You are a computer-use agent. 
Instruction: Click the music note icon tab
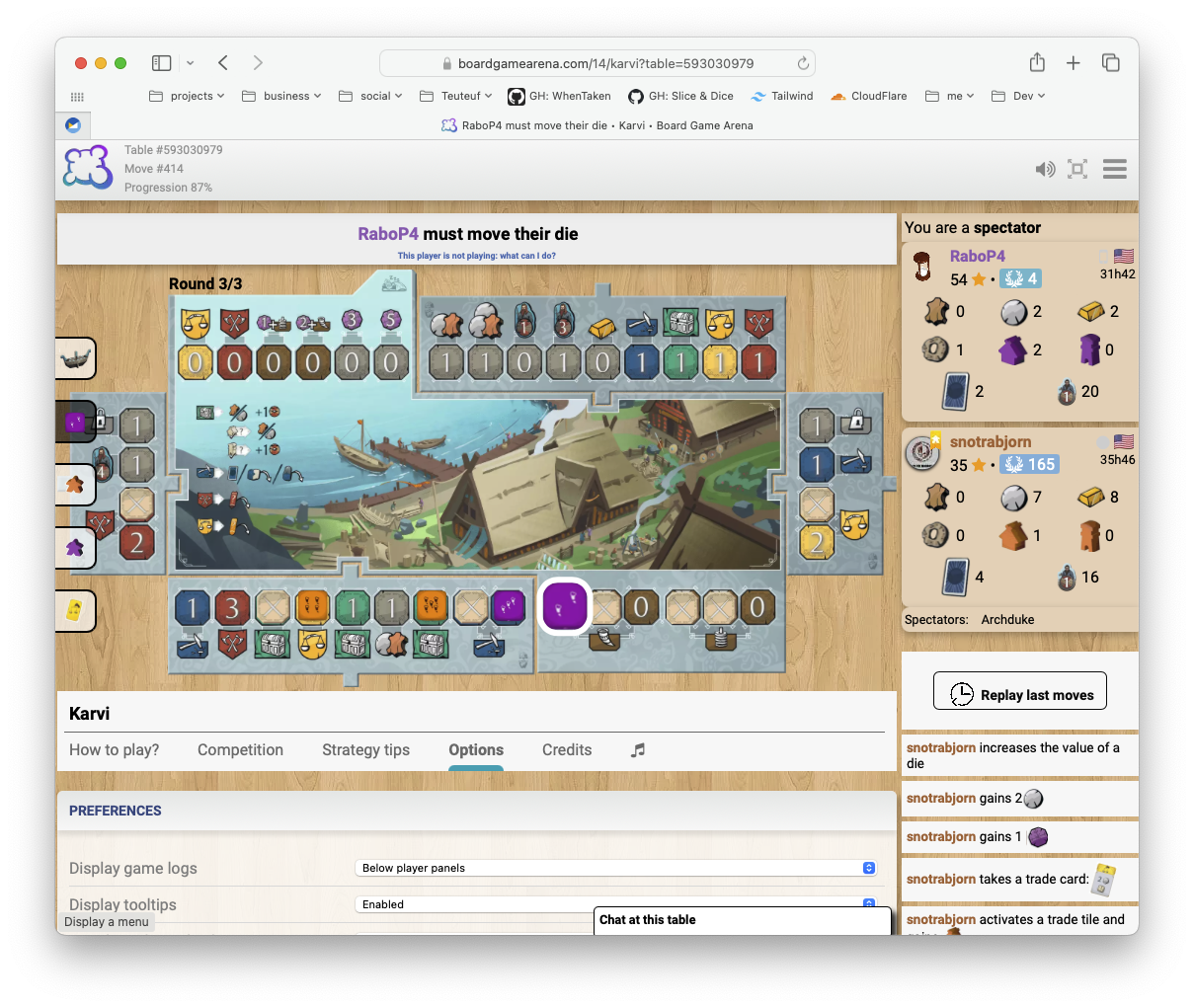638,750
